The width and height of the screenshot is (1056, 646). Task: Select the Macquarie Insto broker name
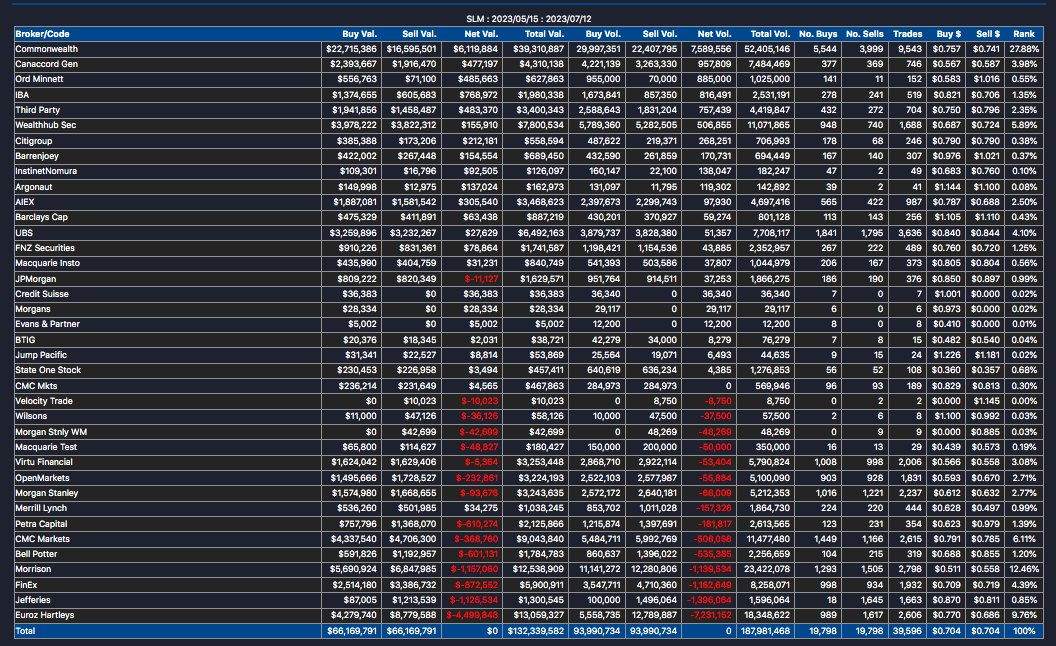47,263
